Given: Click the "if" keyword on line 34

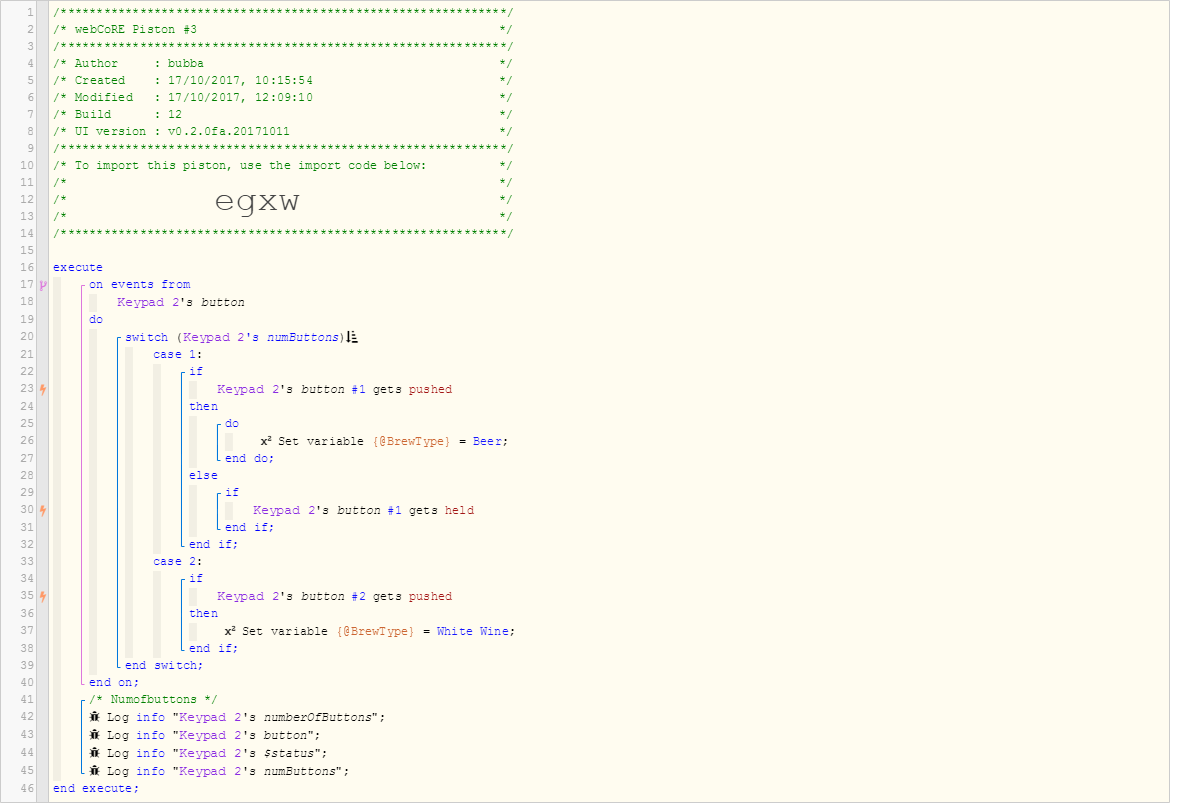Looking at the screenshot, I should 196,579.
